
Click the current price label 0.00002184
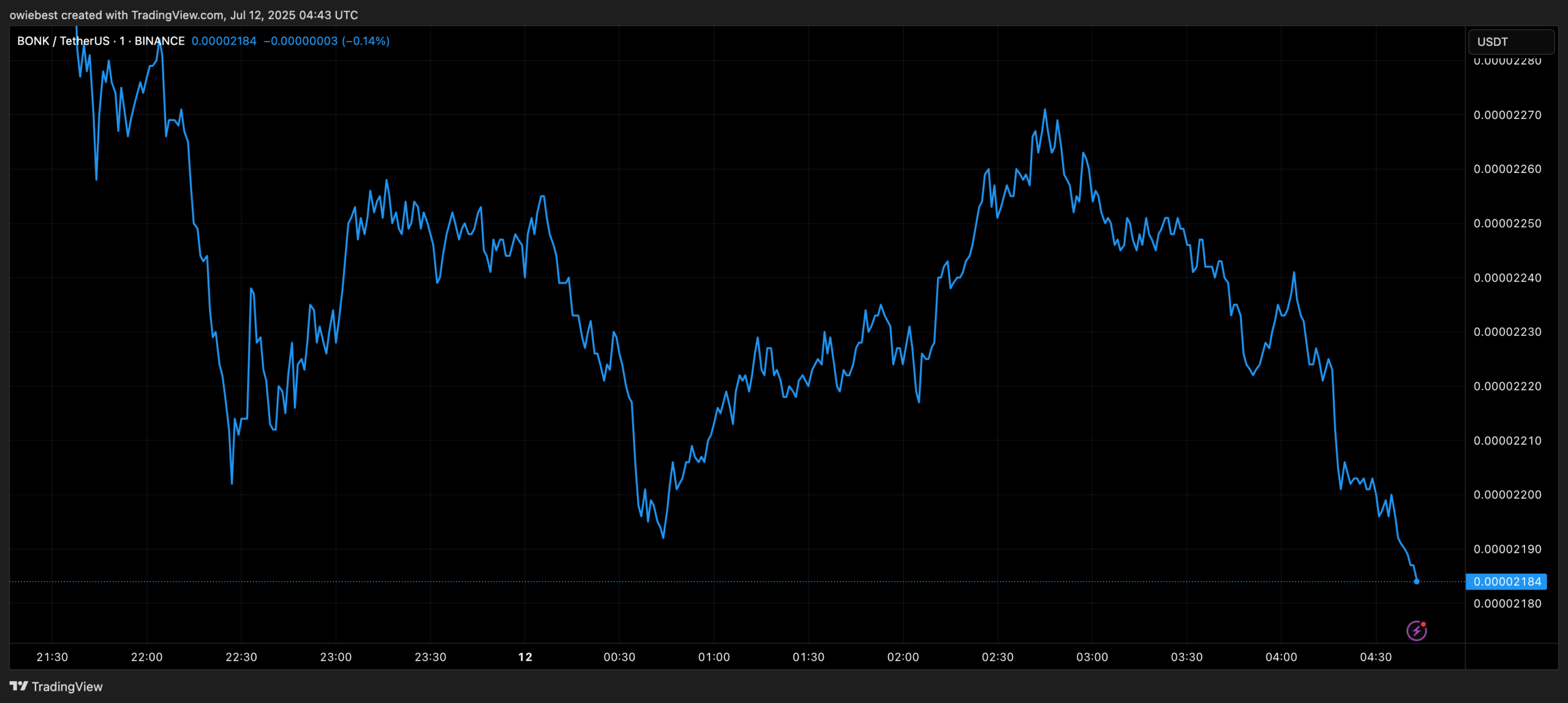click(1506, 582)
